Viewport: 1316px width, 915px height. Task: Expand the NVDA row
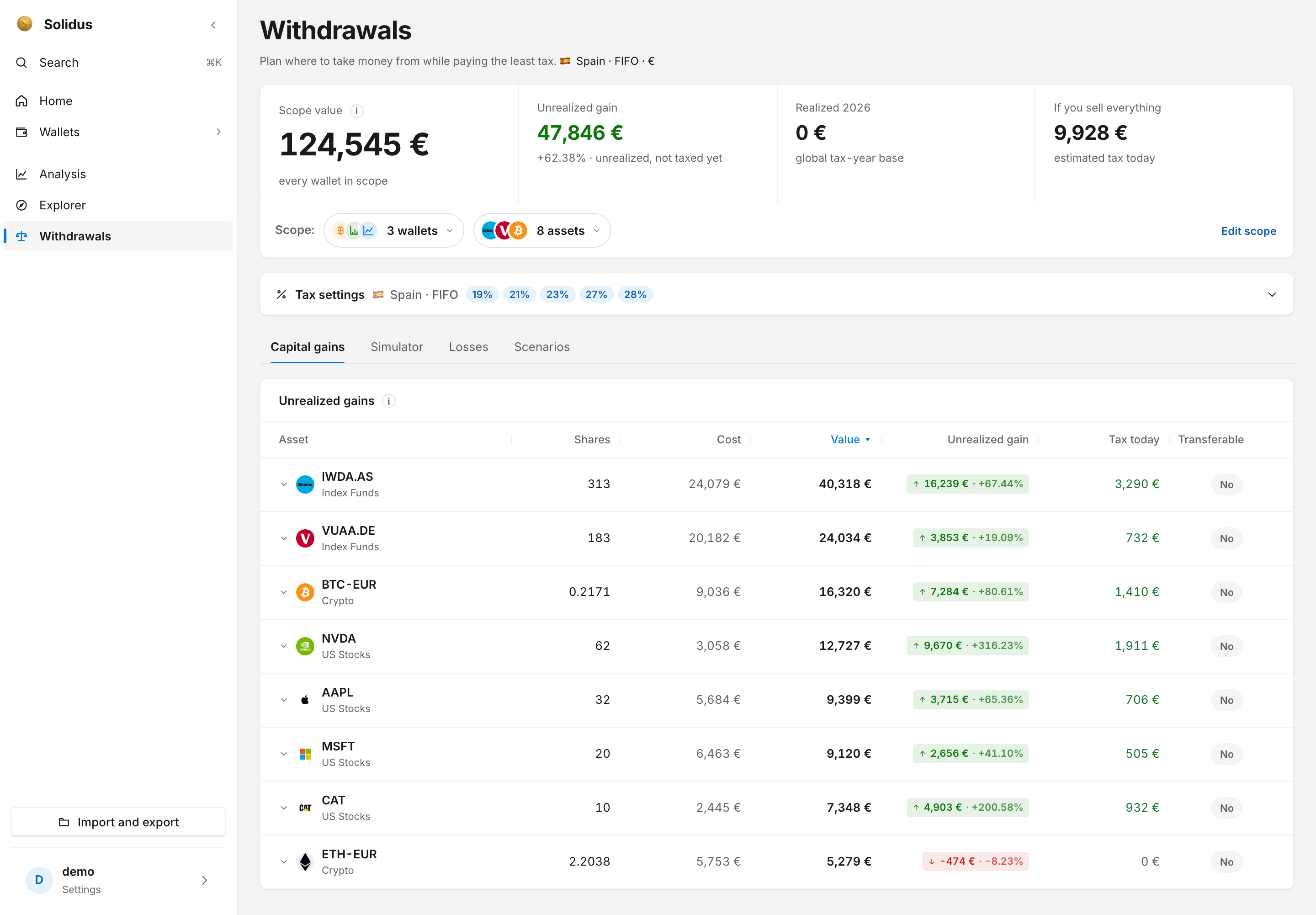coord(284,646)
